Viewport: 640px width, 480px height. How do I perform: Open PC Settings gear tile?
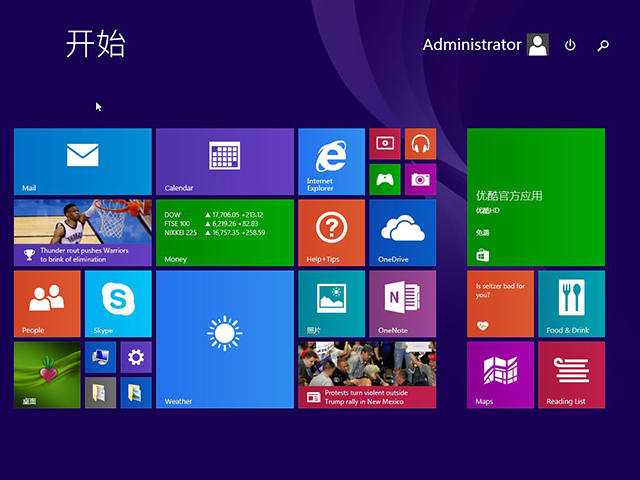point(136,357)
